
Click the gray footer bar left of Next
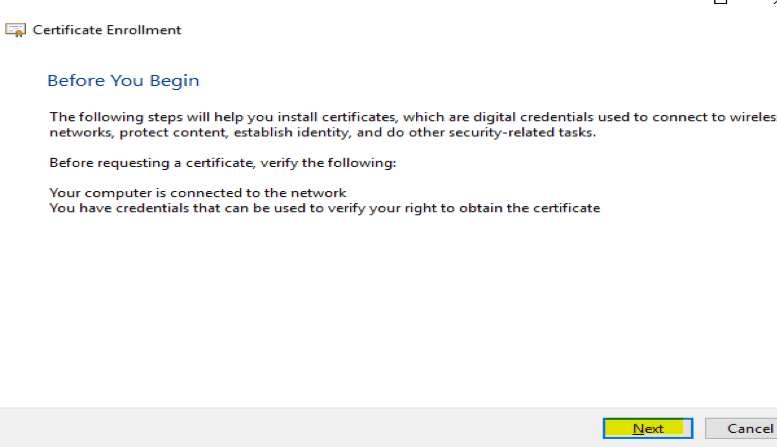click(300, 428)
